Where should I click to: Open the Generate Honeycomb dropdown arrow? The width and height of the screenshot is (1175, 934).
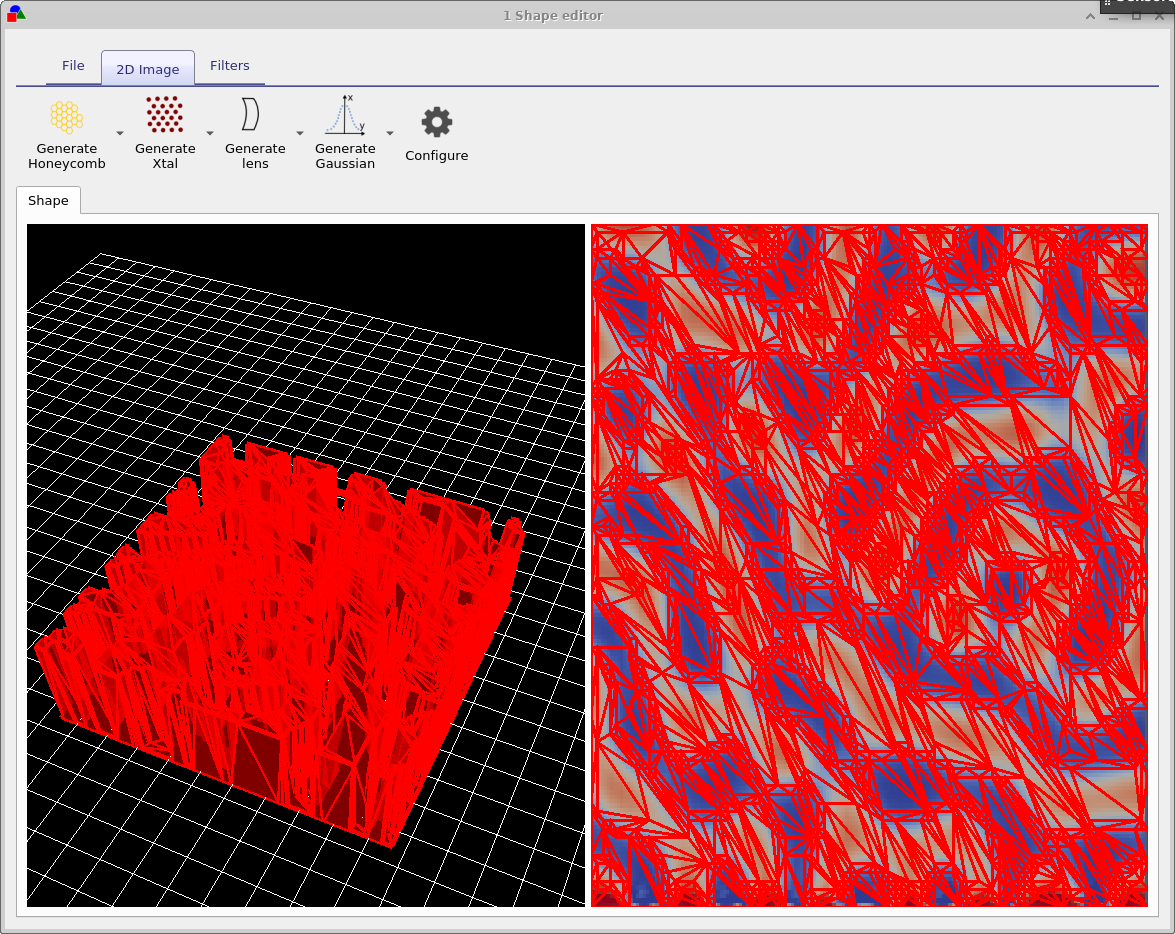coord(119,135)
